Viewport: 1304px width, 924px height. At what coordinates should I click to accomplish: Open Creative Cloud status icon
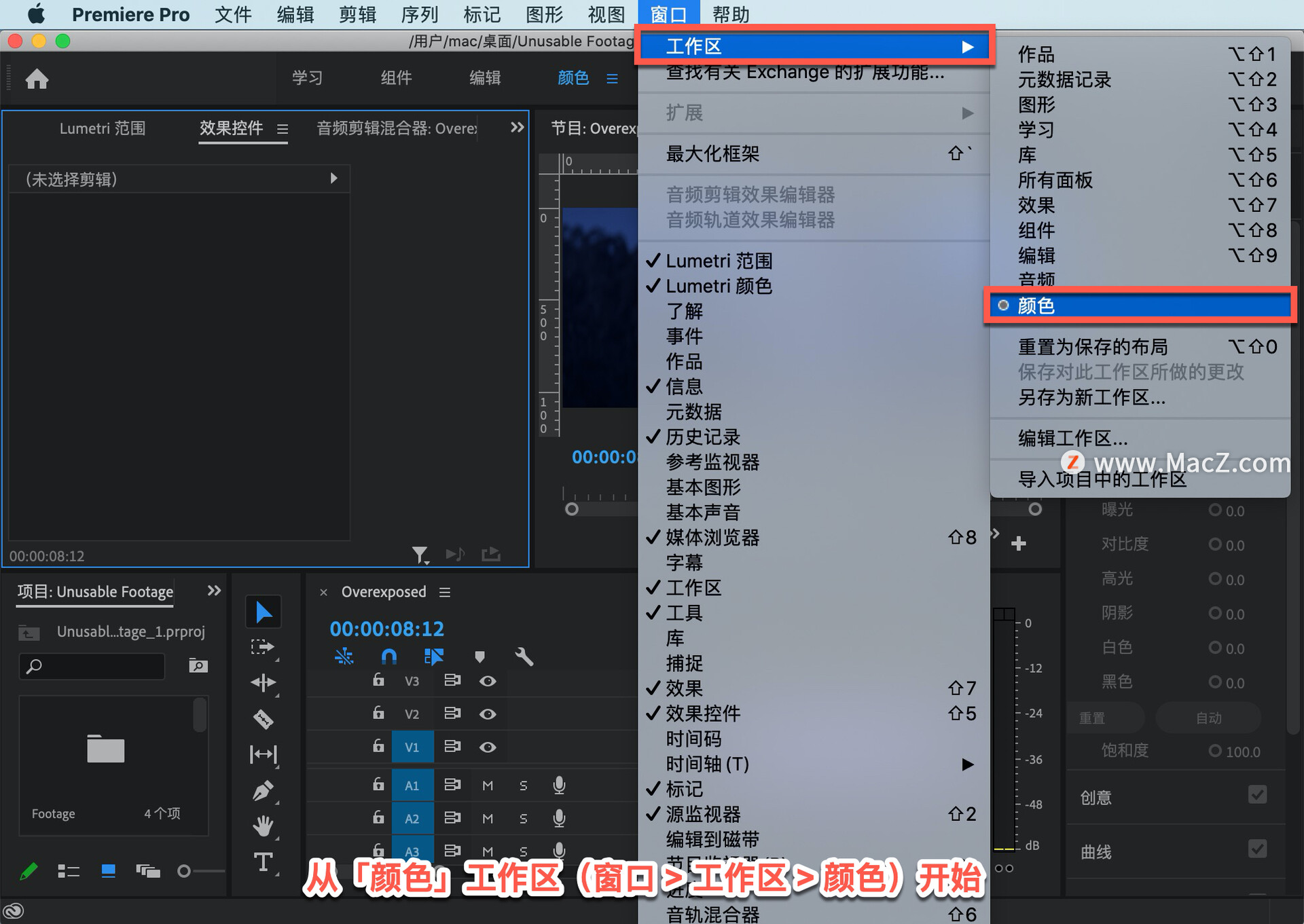pyautogui.click(x=14, y=911)
